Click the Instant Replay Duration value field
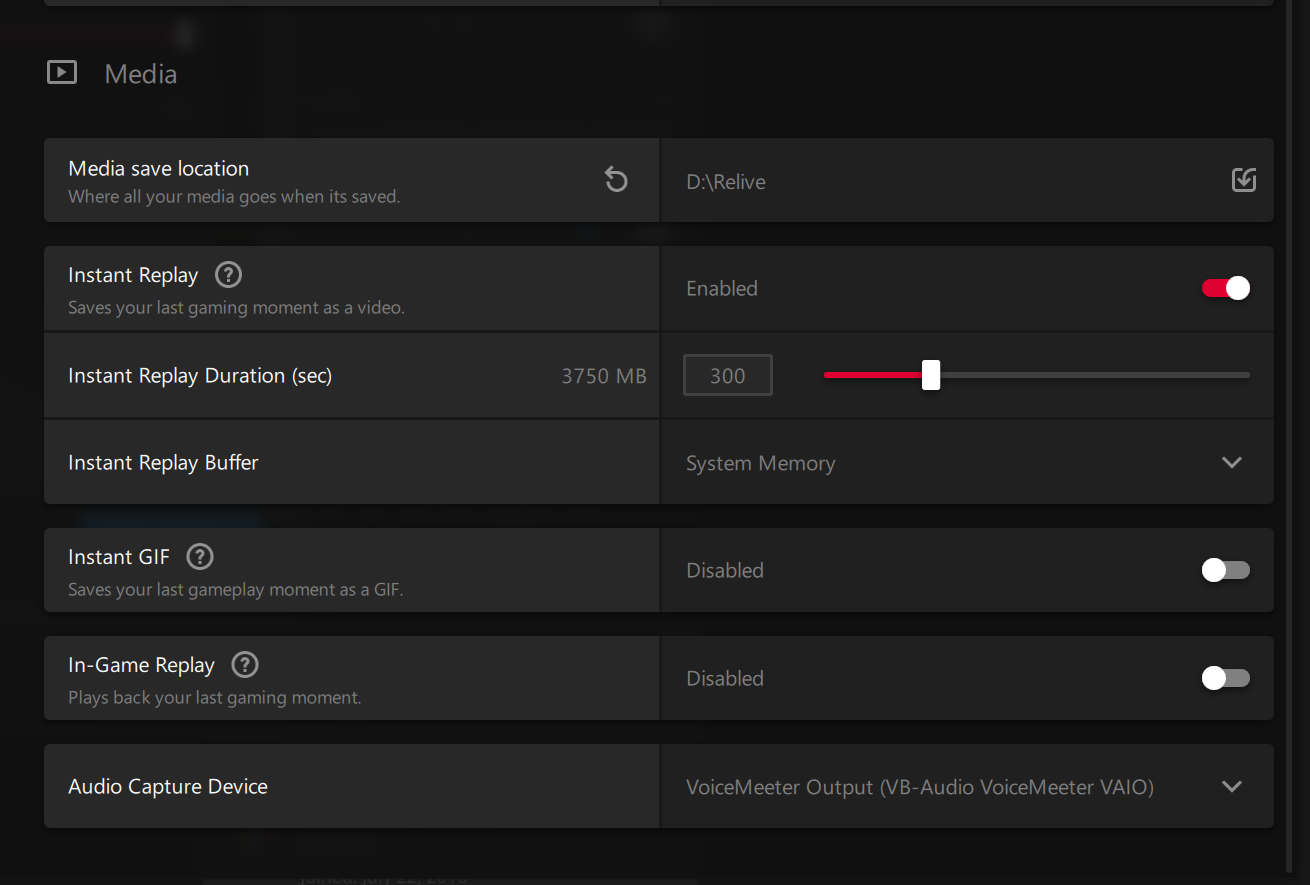The height and width of the screenshot is (885, 1310). [728, 375]
